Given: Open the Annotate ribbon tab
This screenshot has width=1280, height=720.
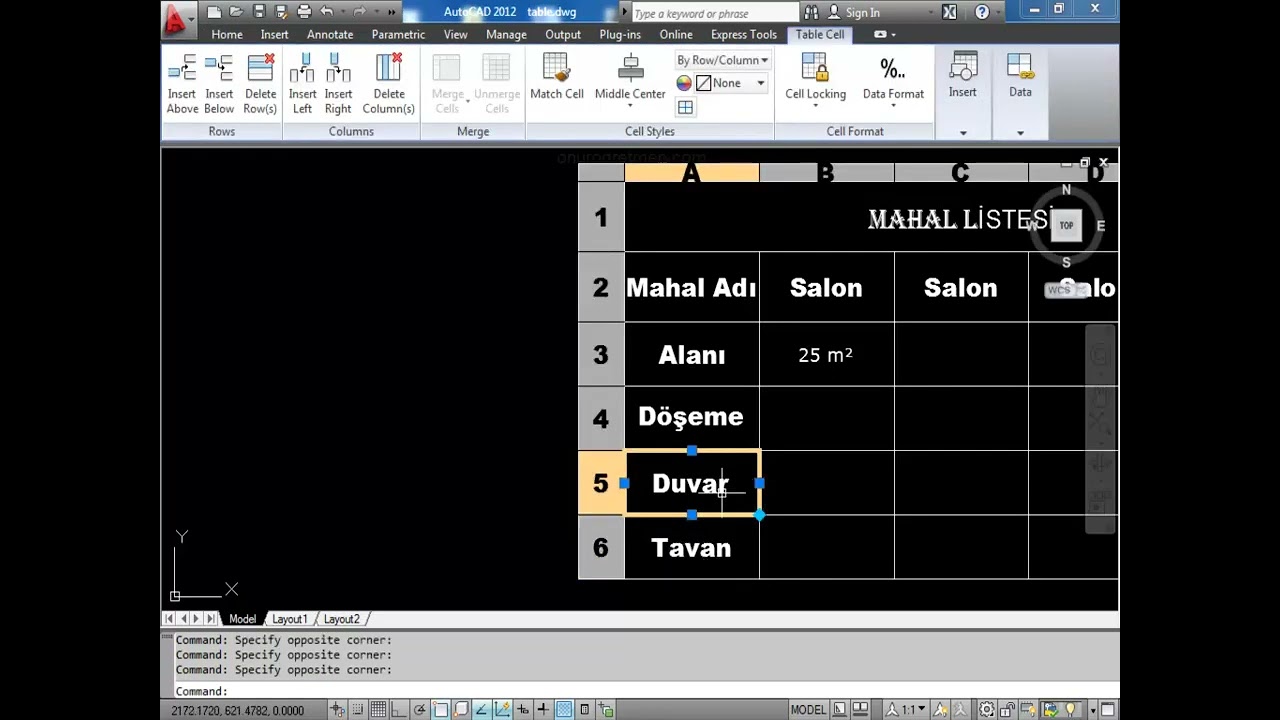Looking at the screenshot, I should click(x=330, y=34).
